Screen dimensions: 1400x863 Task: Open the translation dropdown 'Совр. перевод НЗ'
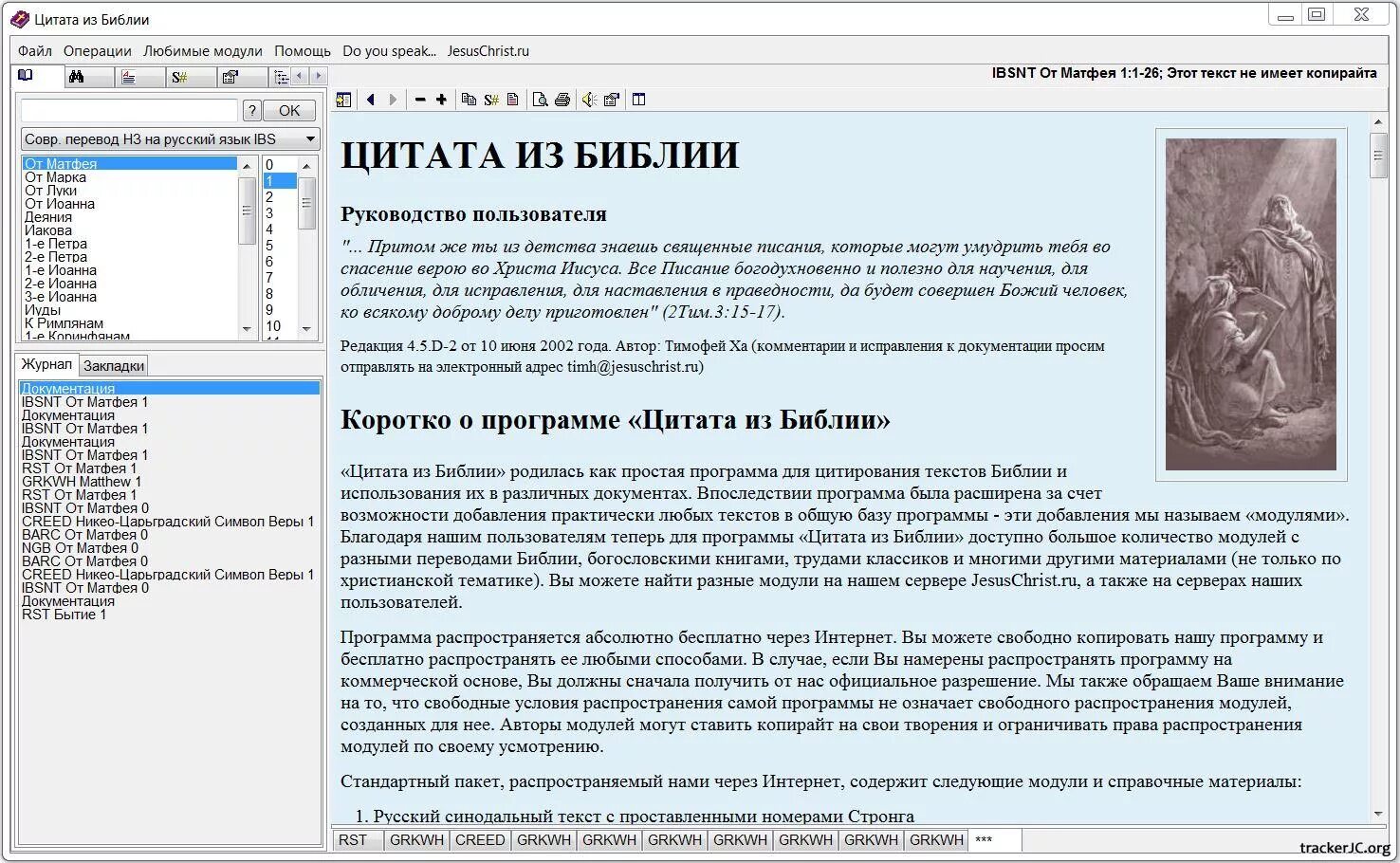coord(310,138)
